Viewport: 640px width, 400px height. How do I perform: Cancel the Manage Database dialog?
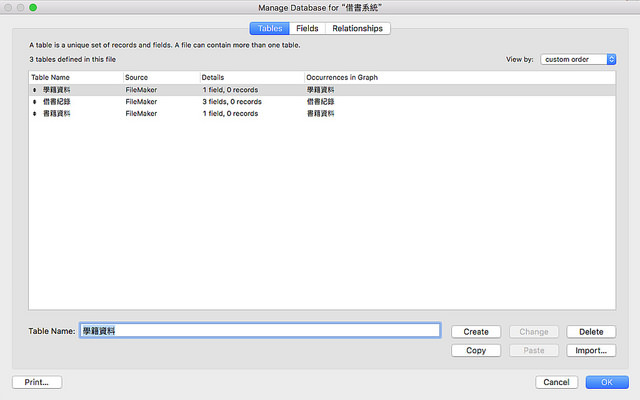point(556,382)
